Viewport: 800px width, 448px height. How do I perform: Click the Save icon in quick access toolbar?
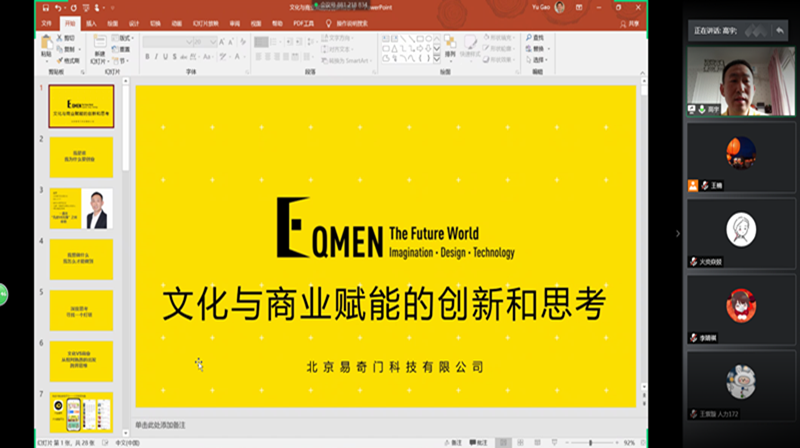[44, 8]
